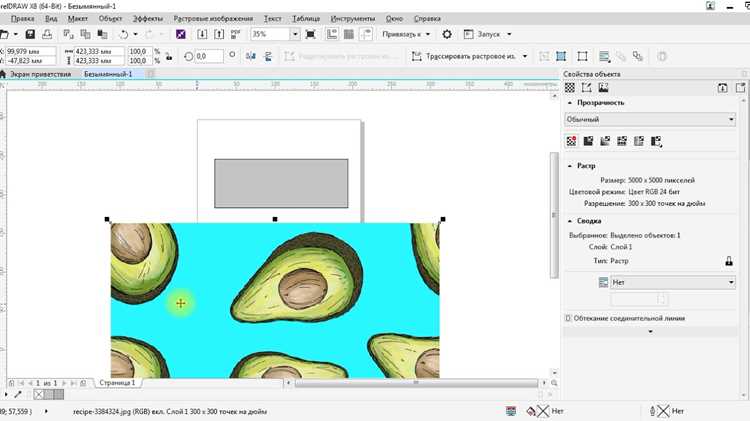Click the Paste icon in the toolbar
Screen dimensions: 750x421
coord(102,34)
